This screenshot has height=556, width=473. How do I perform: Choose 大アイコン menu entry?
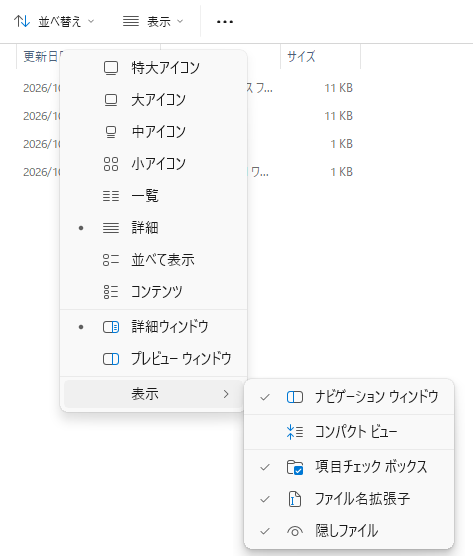pos(153,100)
